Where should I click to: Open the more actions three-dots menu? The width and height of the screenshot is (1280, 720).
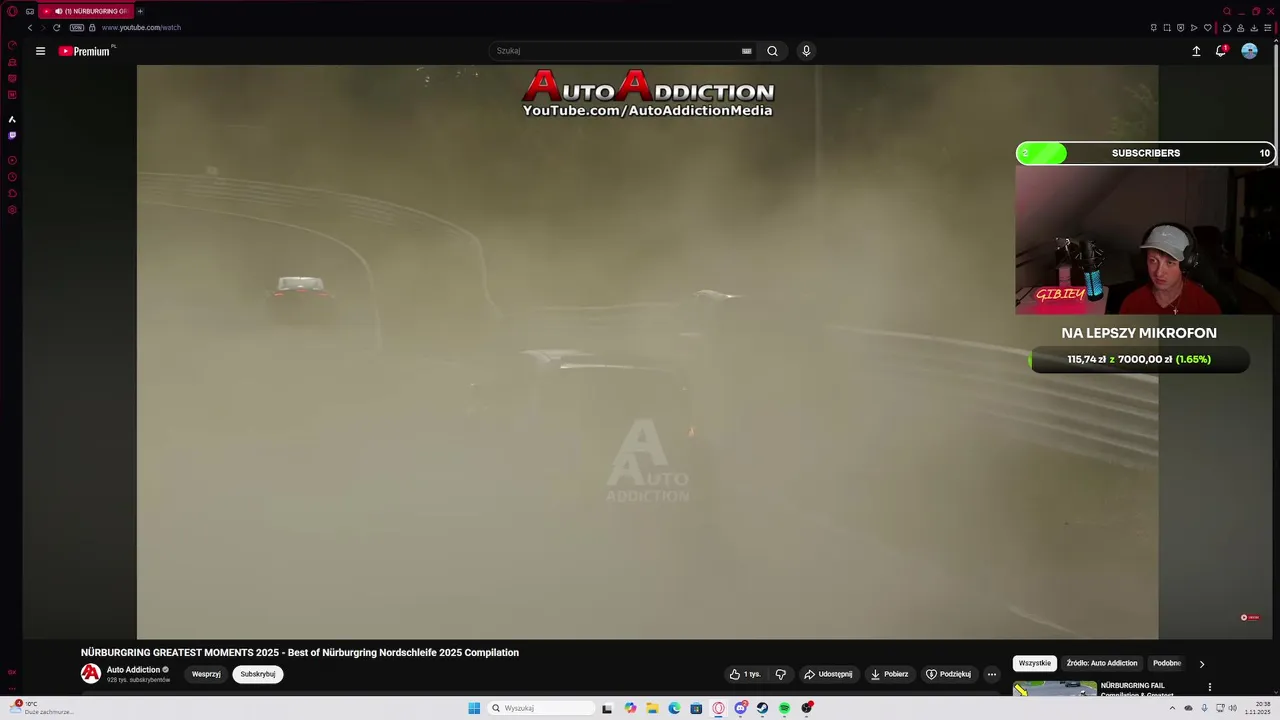tap(992, 674)
